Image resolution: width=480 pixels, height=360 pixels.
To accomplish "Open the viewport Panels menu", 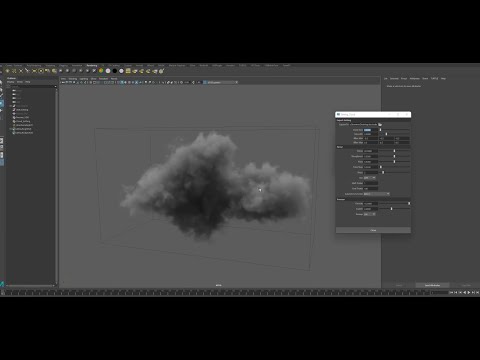I will click(114, 79).
